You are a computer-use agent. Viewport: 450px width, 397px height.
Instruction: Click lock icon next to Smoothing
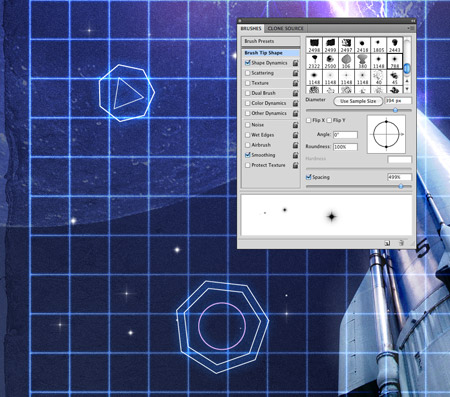point(295,155)
